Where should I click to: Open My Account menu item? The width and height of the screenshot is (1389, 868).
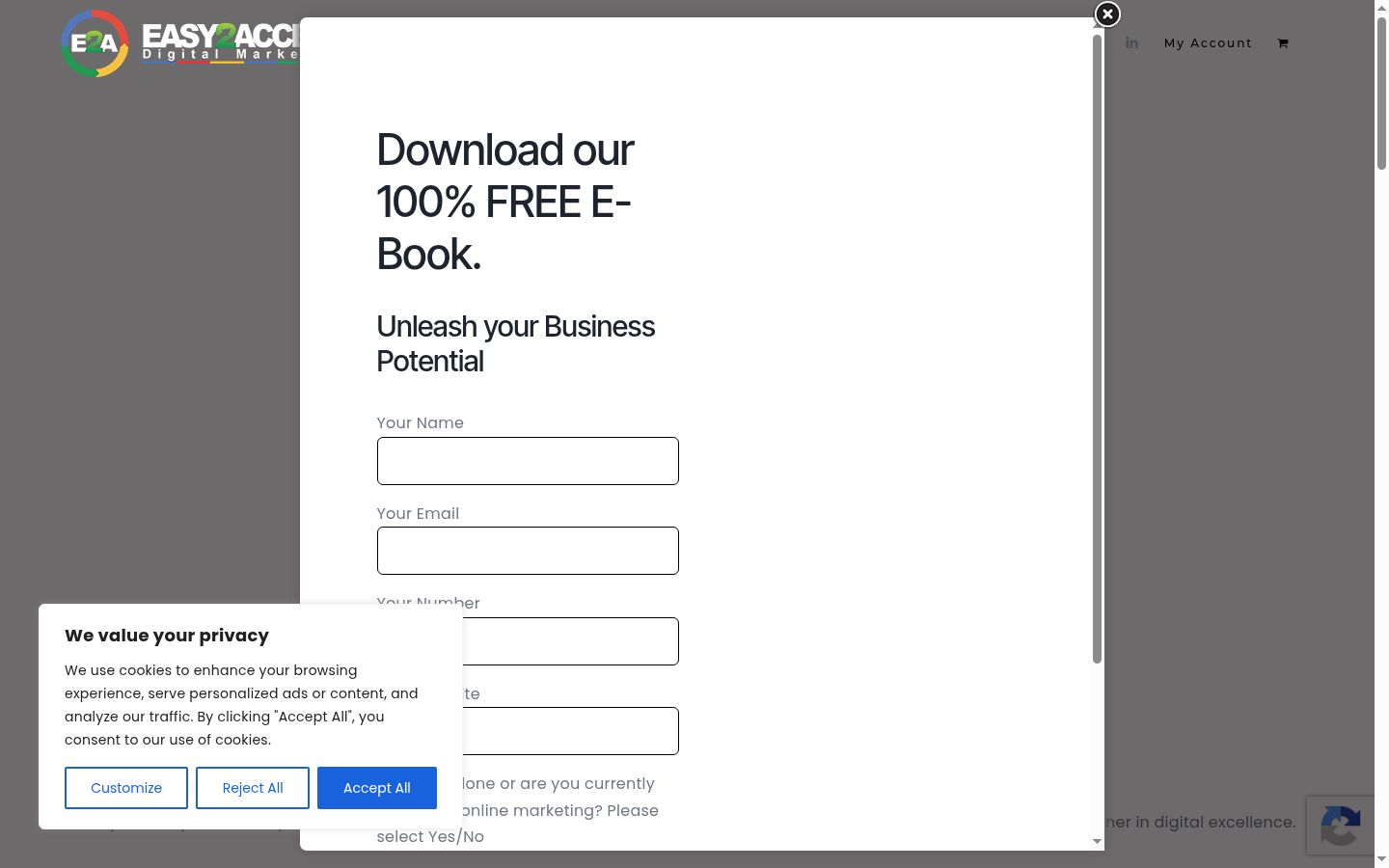click(1208, 43)
